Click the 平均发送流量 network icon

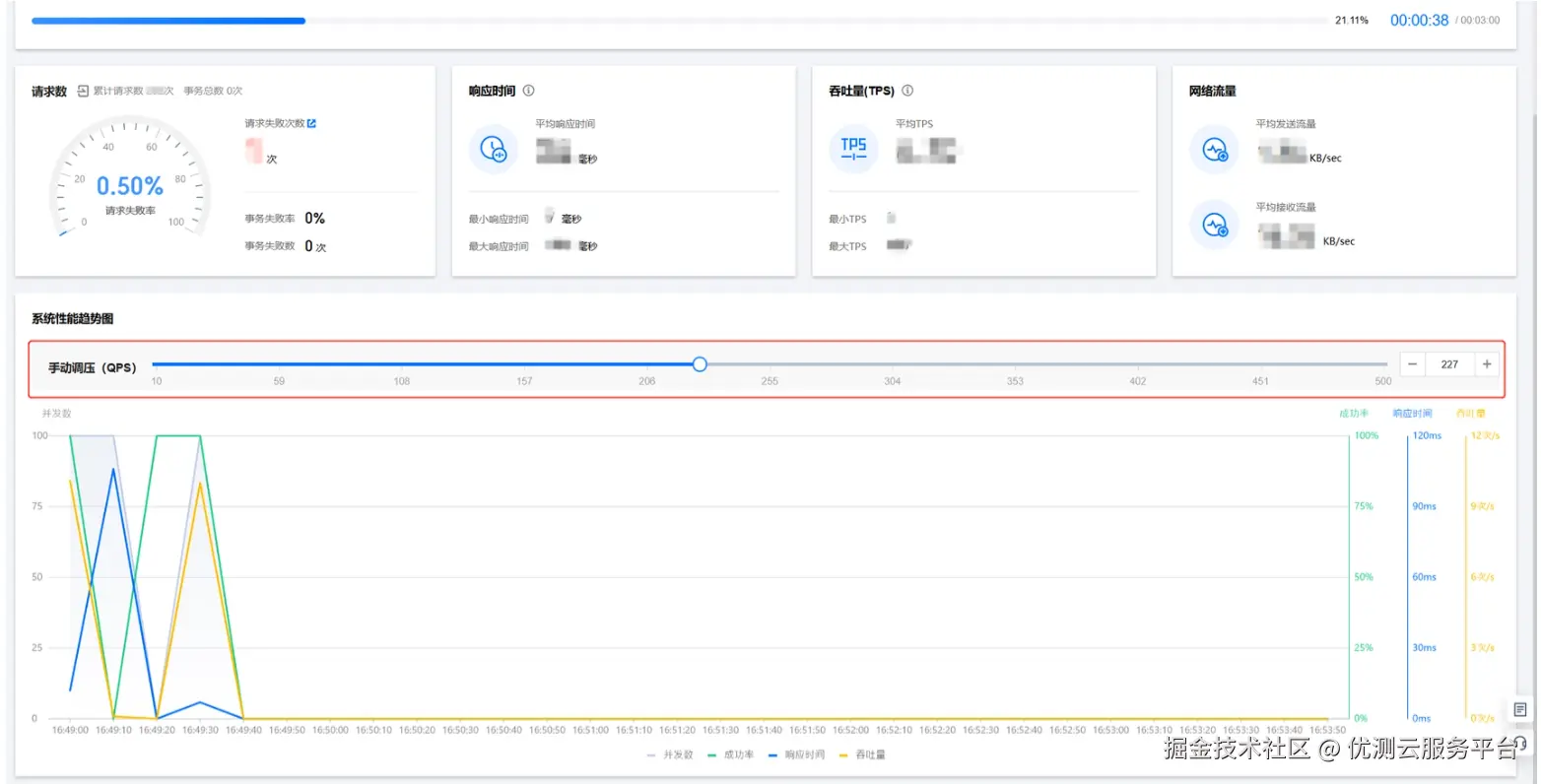coord(1214,150)
